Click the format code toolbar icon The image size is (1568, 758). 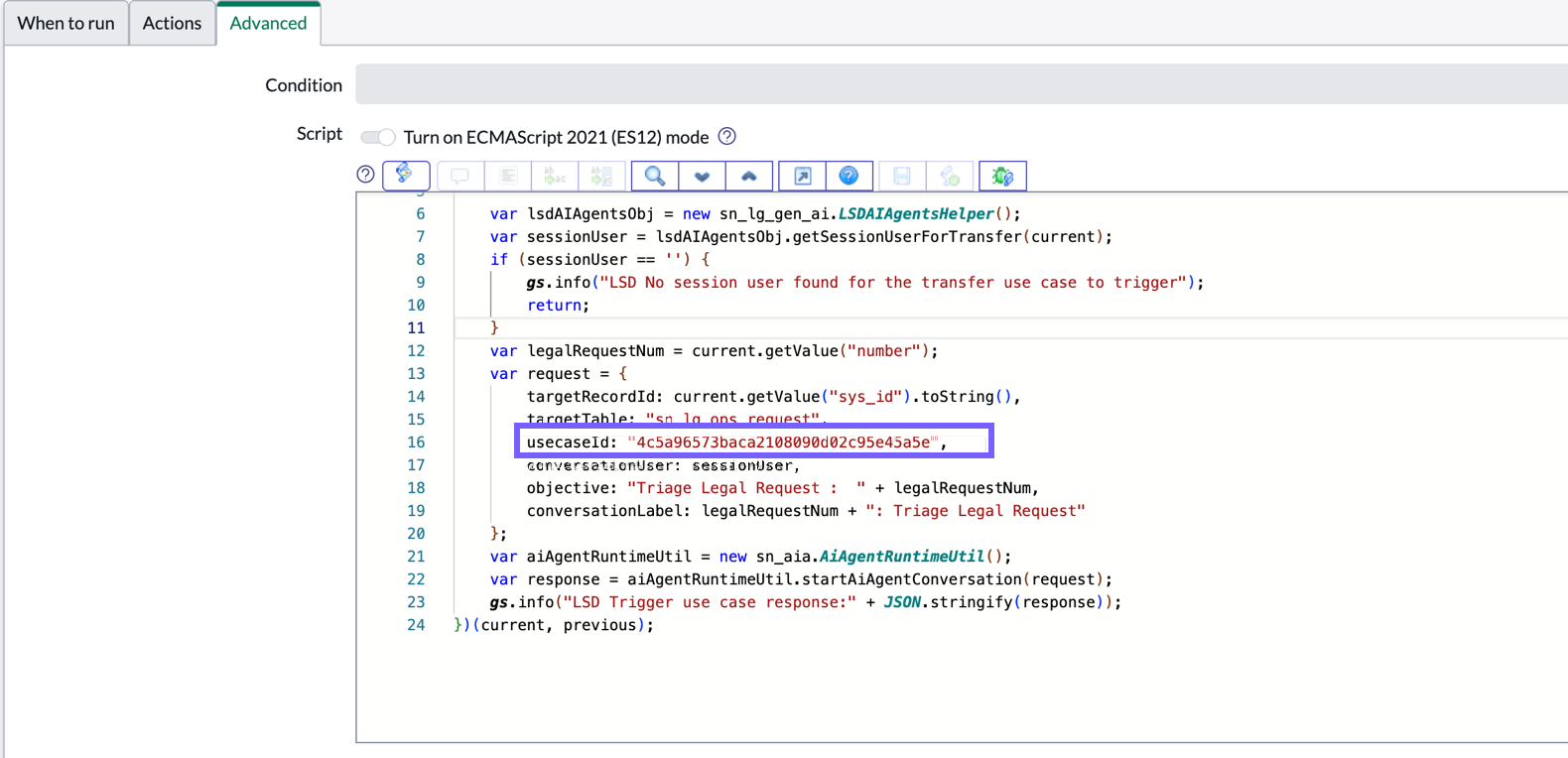(x=508, y=176)
